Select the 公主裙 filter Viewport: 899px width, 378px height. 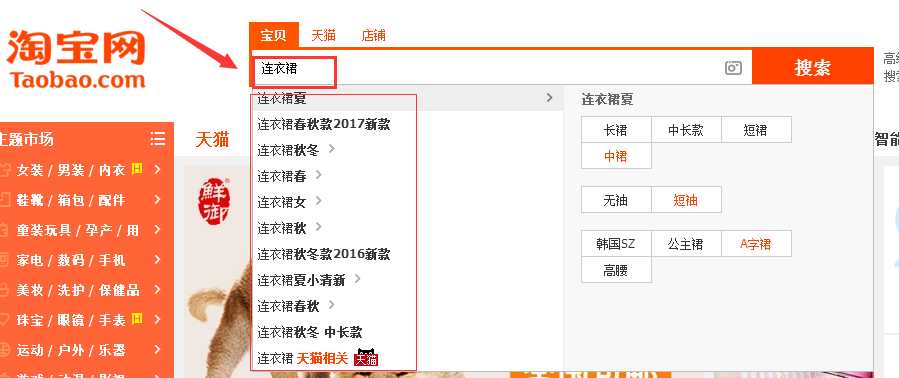tap(686, 244)
